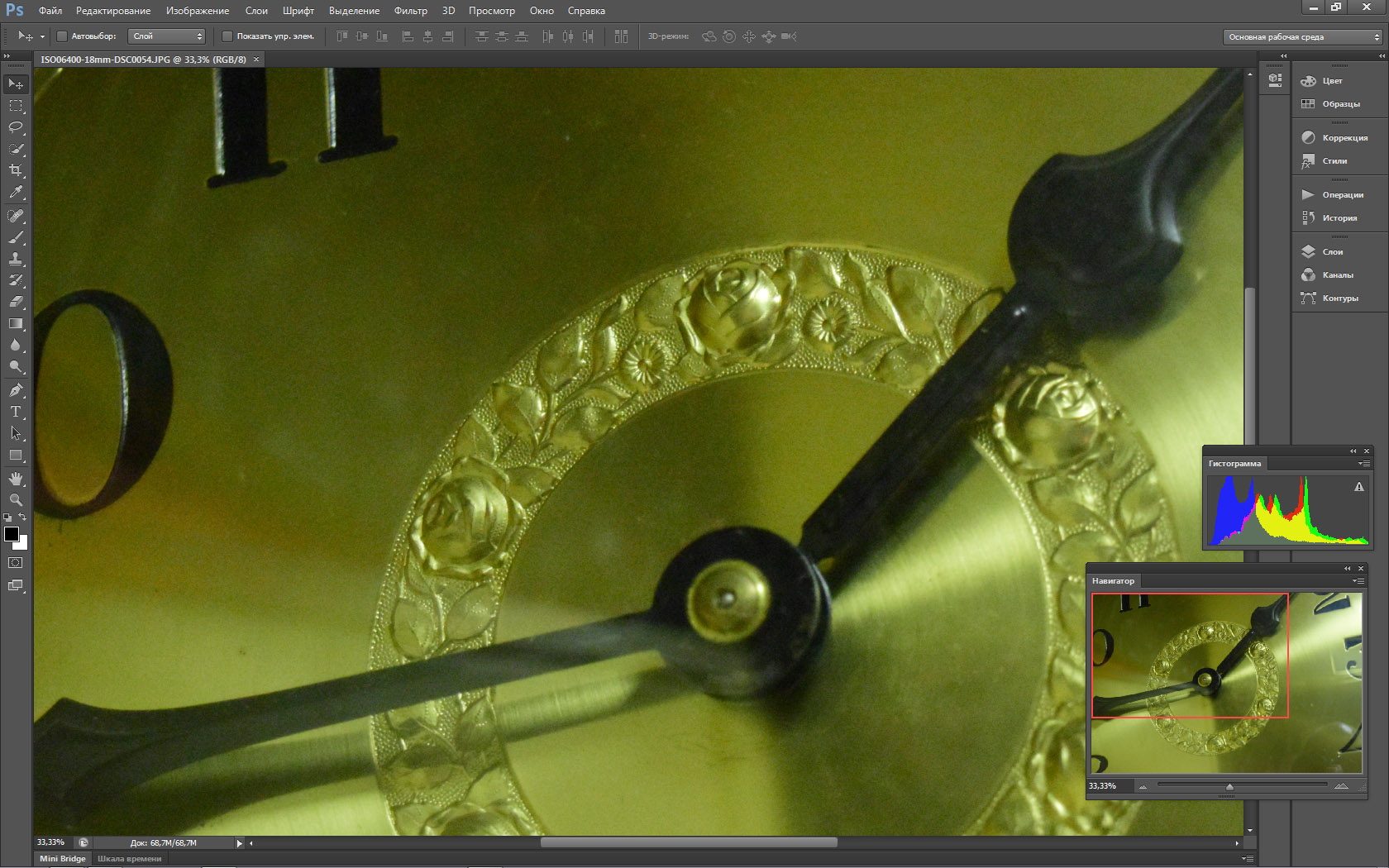Choose the Blur tool

pyautogui.click(x=16, y=345)
